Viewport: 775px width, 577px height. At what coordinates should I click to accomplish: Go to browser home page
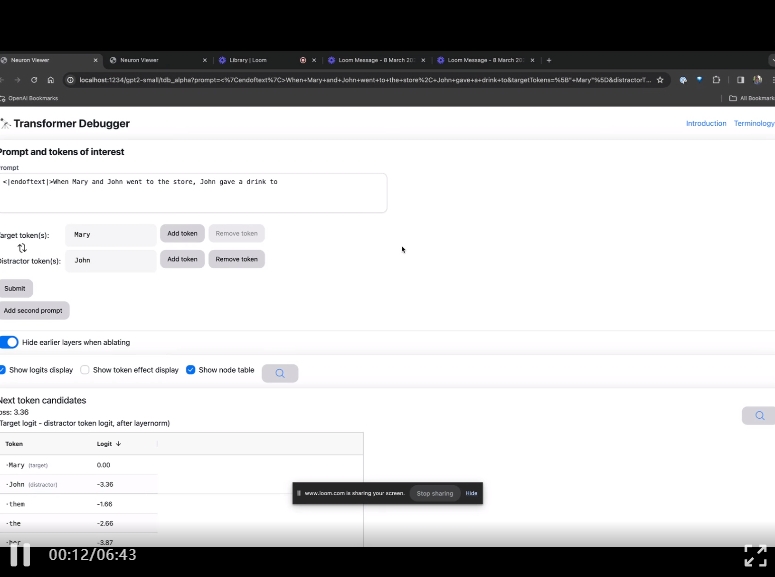click(50, 80)
